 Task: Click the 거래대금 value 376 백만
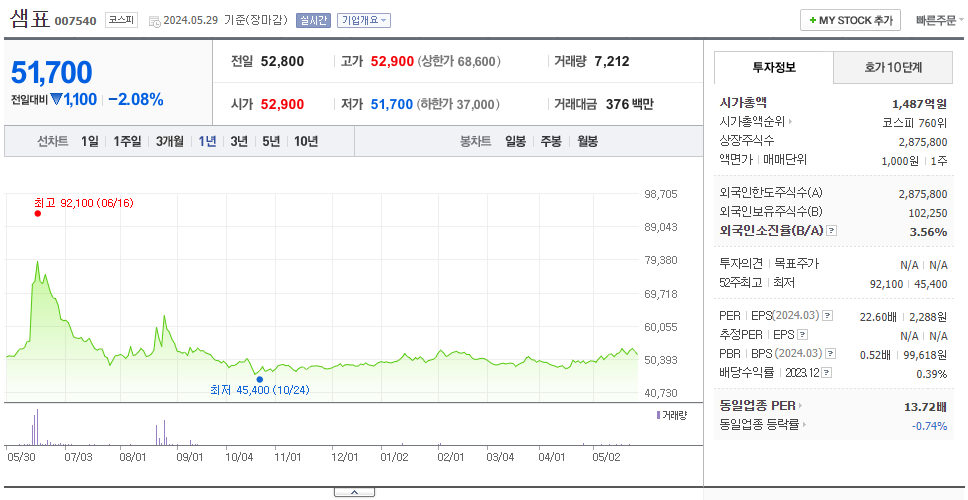[630, 104]
